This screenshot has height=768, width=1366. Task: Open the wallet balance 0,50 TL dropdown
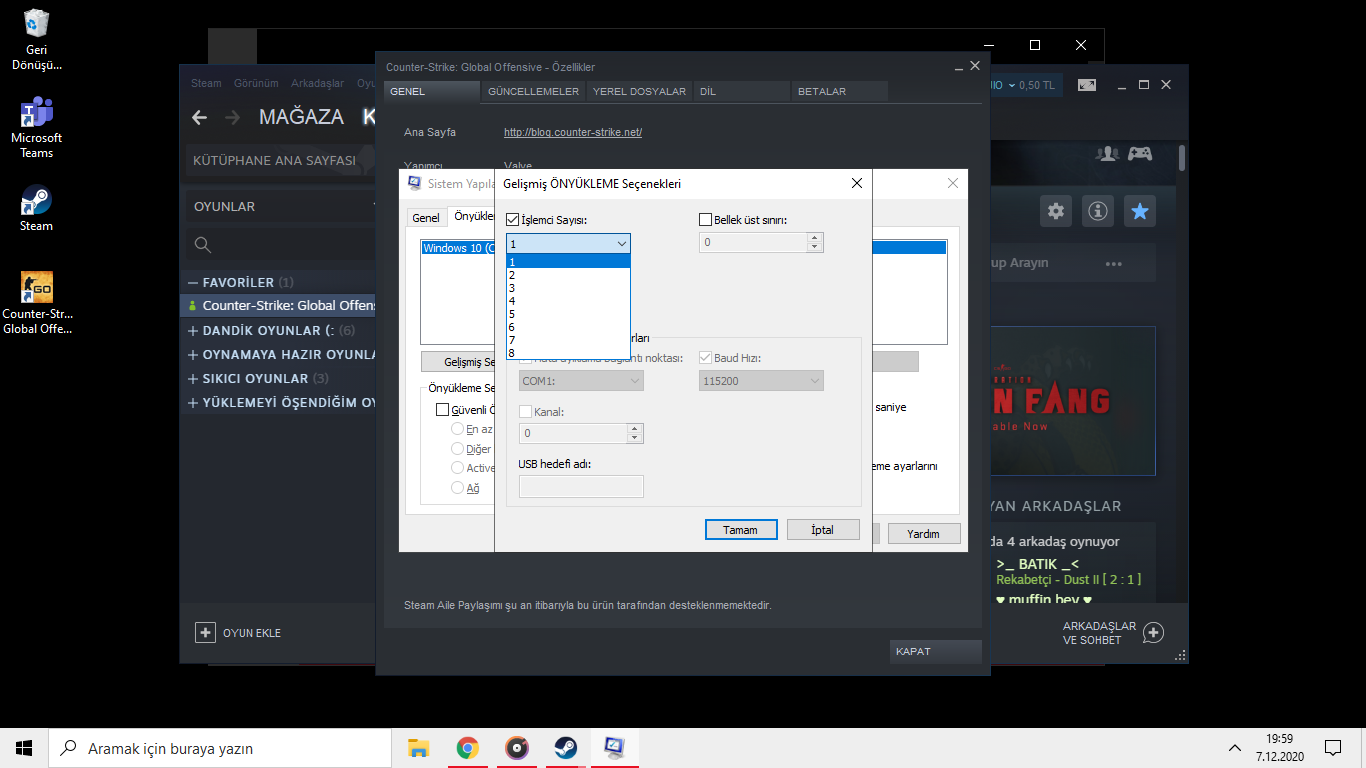click(1031, 85)
